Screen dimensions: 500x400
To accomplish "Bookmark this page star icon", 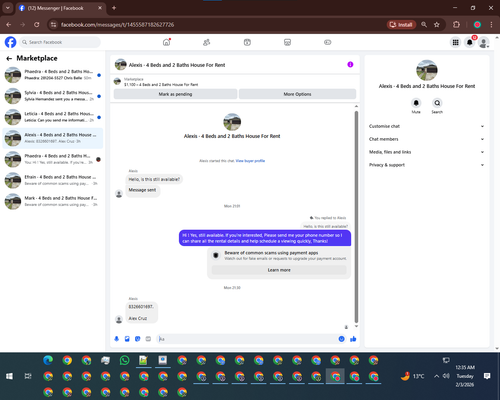I will tap(437, 24).
